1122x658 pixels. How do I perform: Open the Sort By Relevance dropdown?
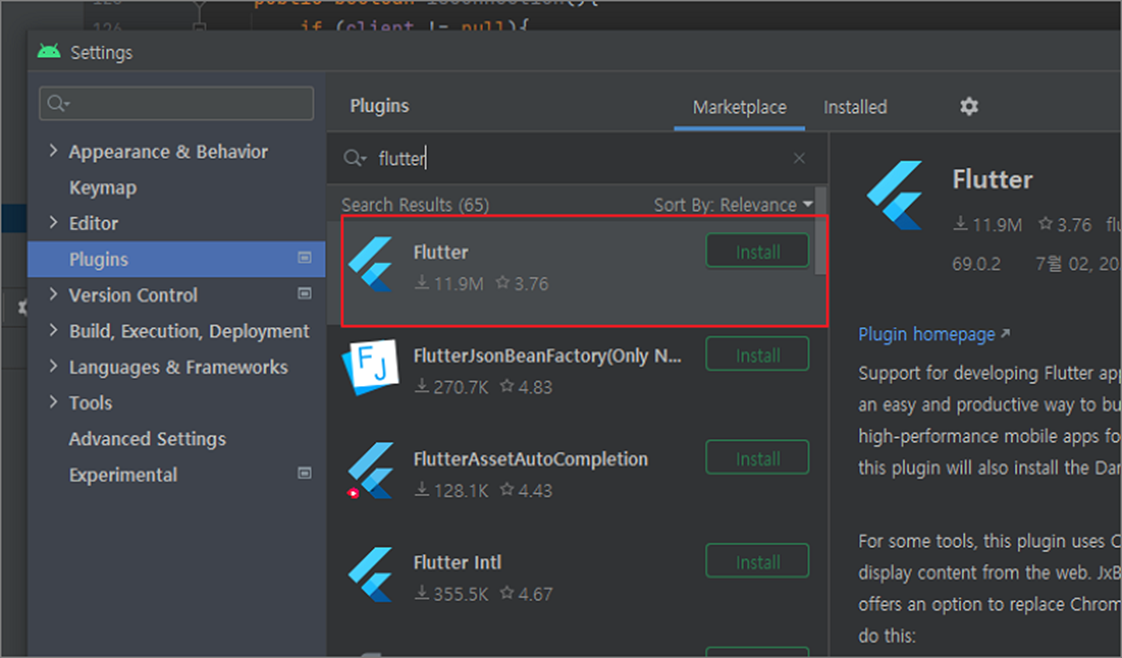pos(733,205)
